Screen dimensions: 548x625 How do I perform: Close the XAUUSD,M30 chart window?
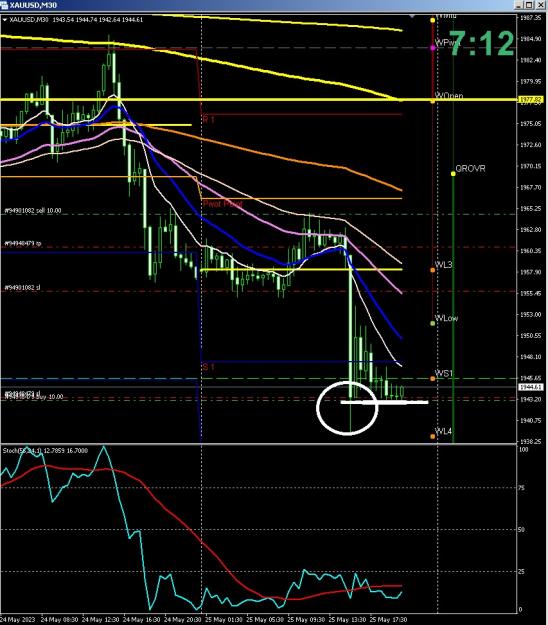coord(540,5)
